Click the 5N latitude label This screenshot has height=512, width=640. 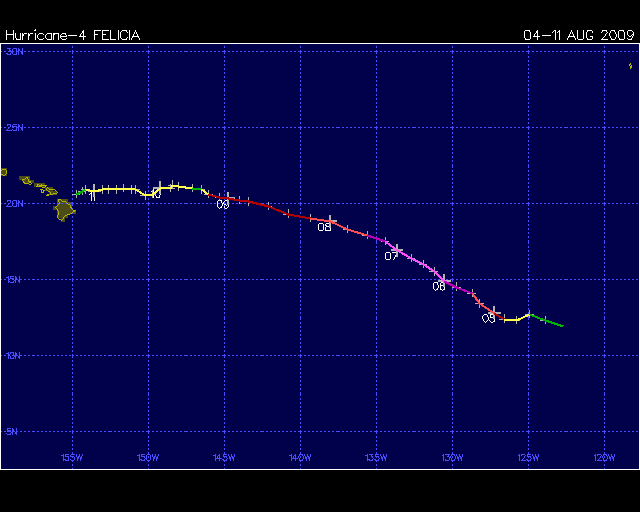coord(14,431)
